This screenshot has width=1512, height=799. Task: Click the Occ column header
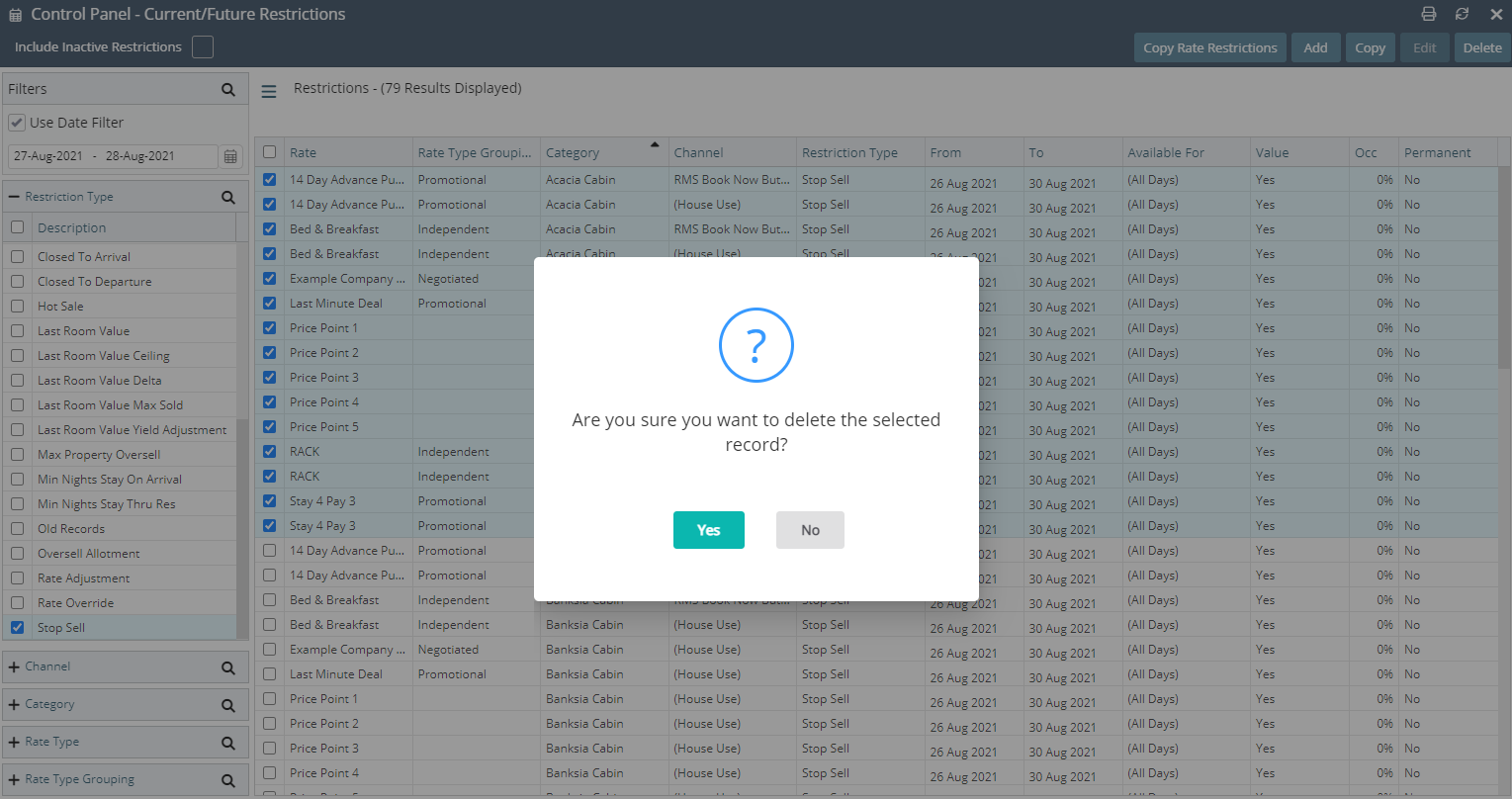coord(1375,152)
